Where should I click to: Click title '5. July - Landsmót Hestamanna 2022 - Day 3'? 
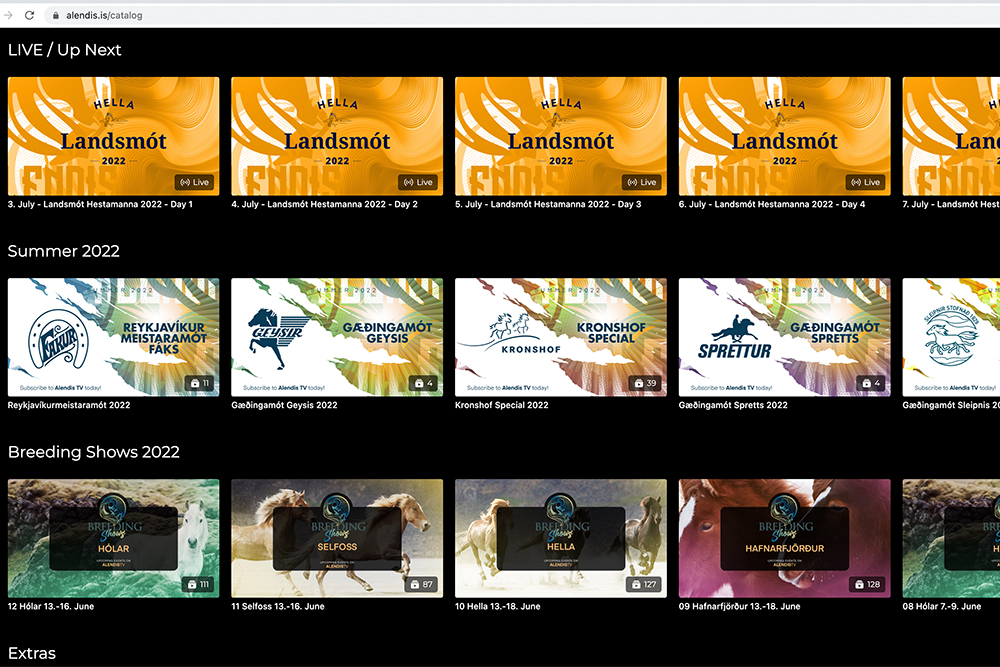(548, 205)
